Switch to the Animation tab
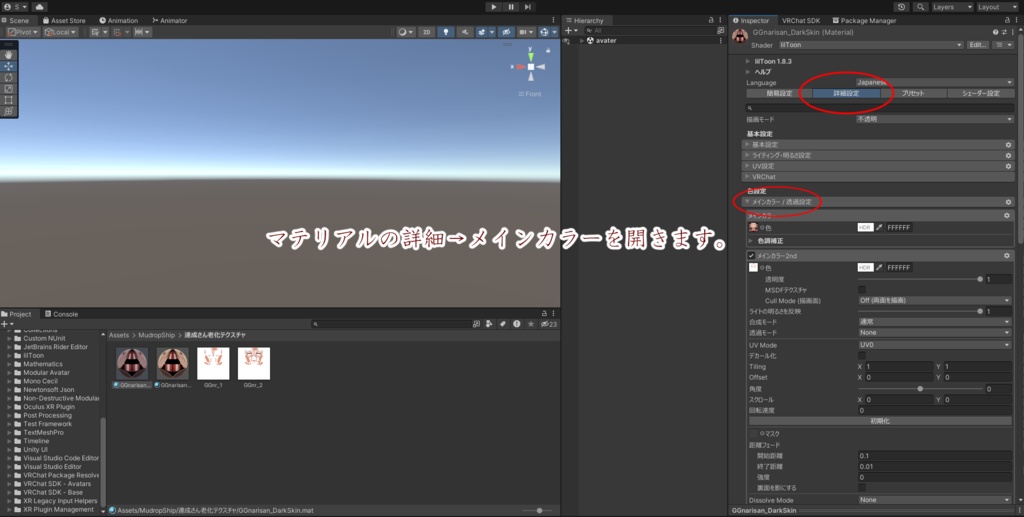Image resolution: width=1024 pixels, height=517 pixels. [119, 20]
